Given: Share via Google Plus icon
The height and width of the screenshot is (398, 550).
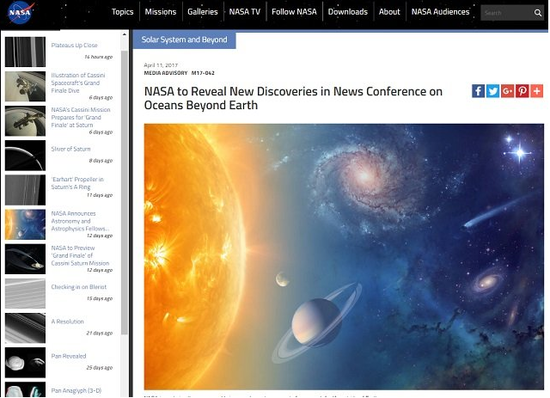Looking at the screenshot, I should 507,91.
